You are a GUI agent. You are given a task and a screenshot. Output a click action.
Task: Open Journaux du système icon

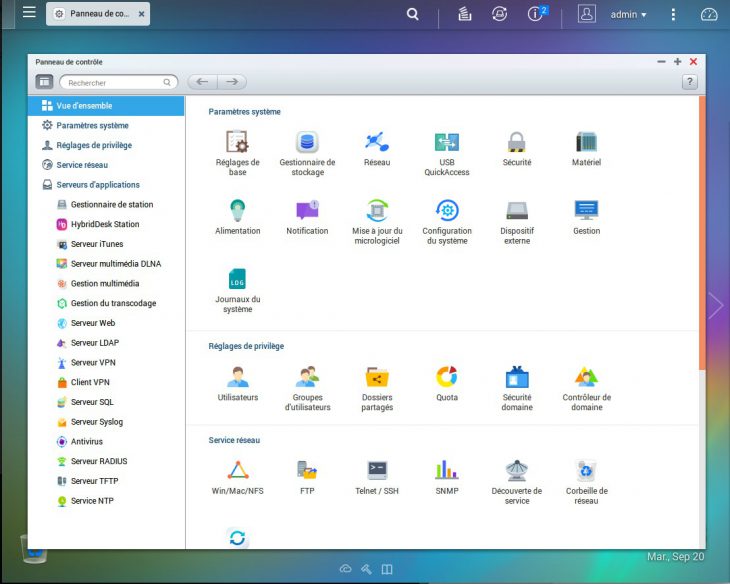click(x=237, y=279)
